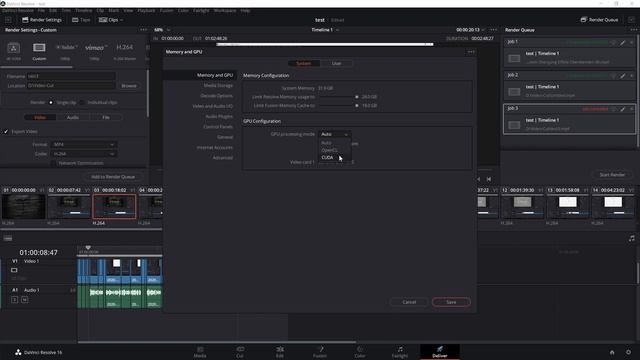The image size is (640, 360).
Task: Edit Job 1 with the pencil icon
Action: coord(622,42)
